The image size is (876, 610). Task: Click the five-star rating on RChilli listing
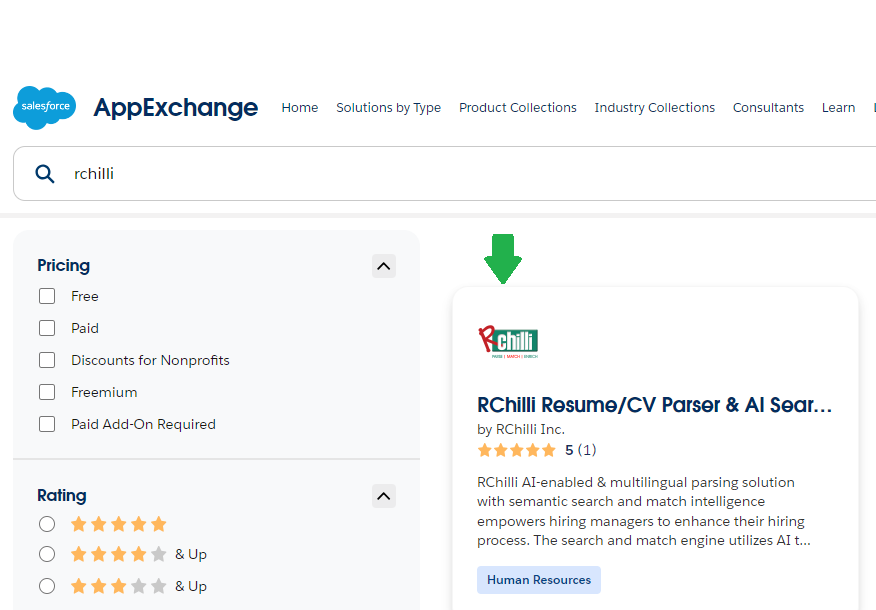click(x=517, y=450)
